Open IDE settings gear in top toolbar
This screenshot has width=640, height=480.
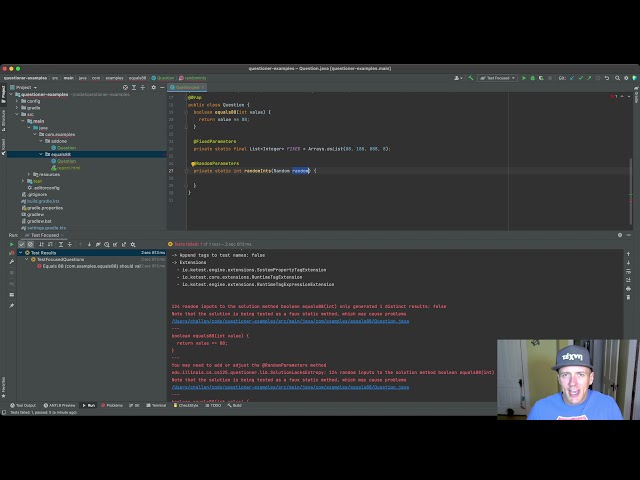pyautogui.click(x=626, y=78)
